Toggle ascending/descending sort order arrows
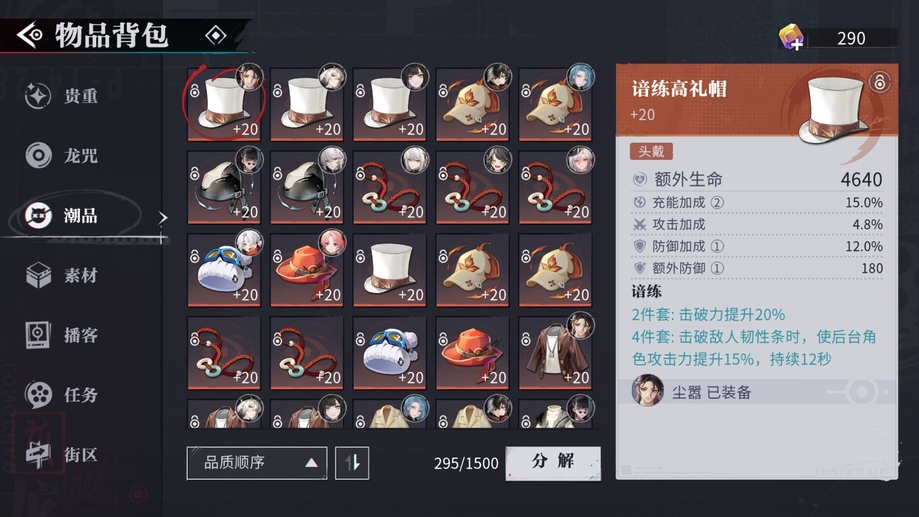This screenshot has height=517, width=919. point(352,463)
